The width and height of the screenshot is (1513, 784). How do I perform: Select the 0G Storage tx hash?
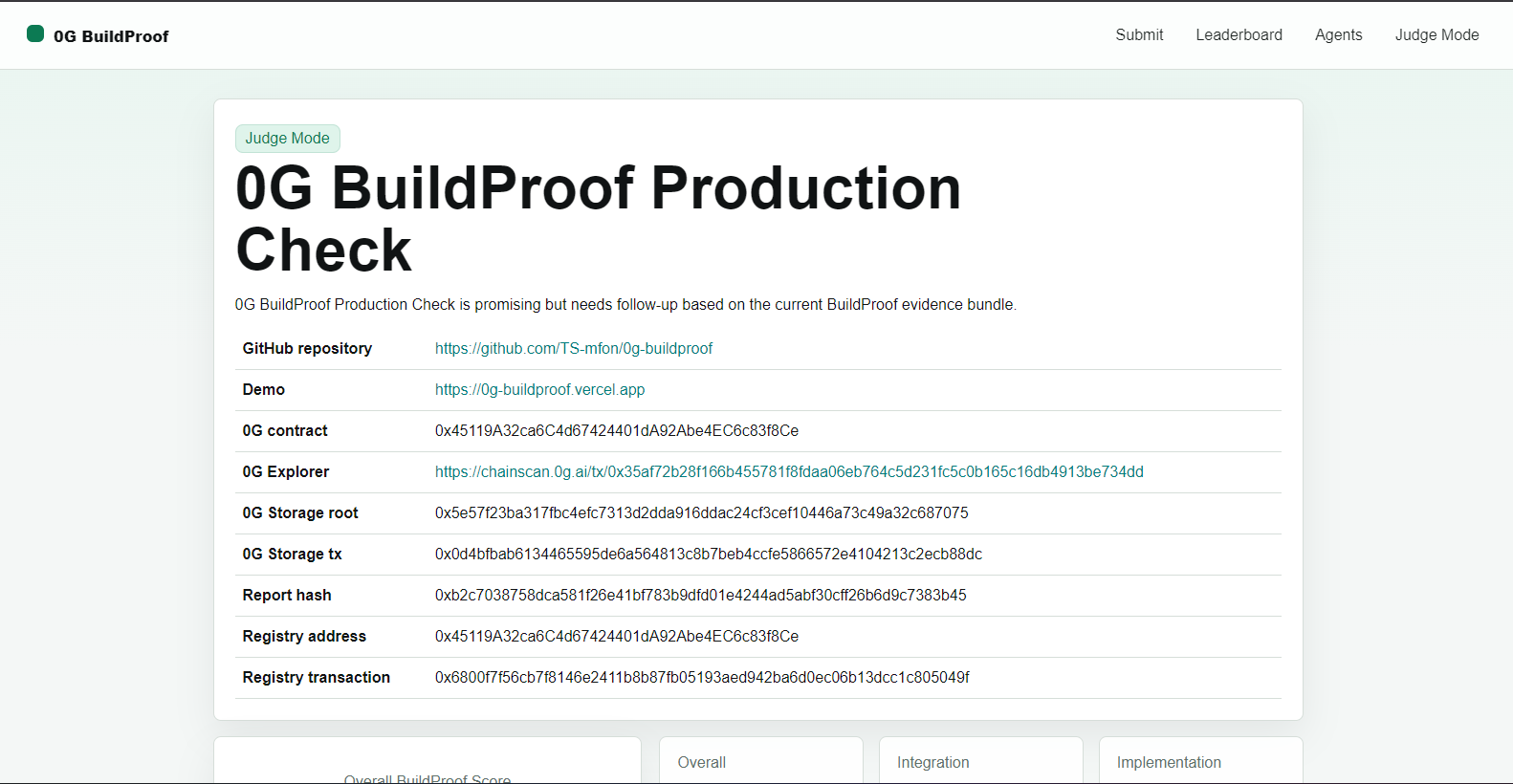(x=709, y=554)
